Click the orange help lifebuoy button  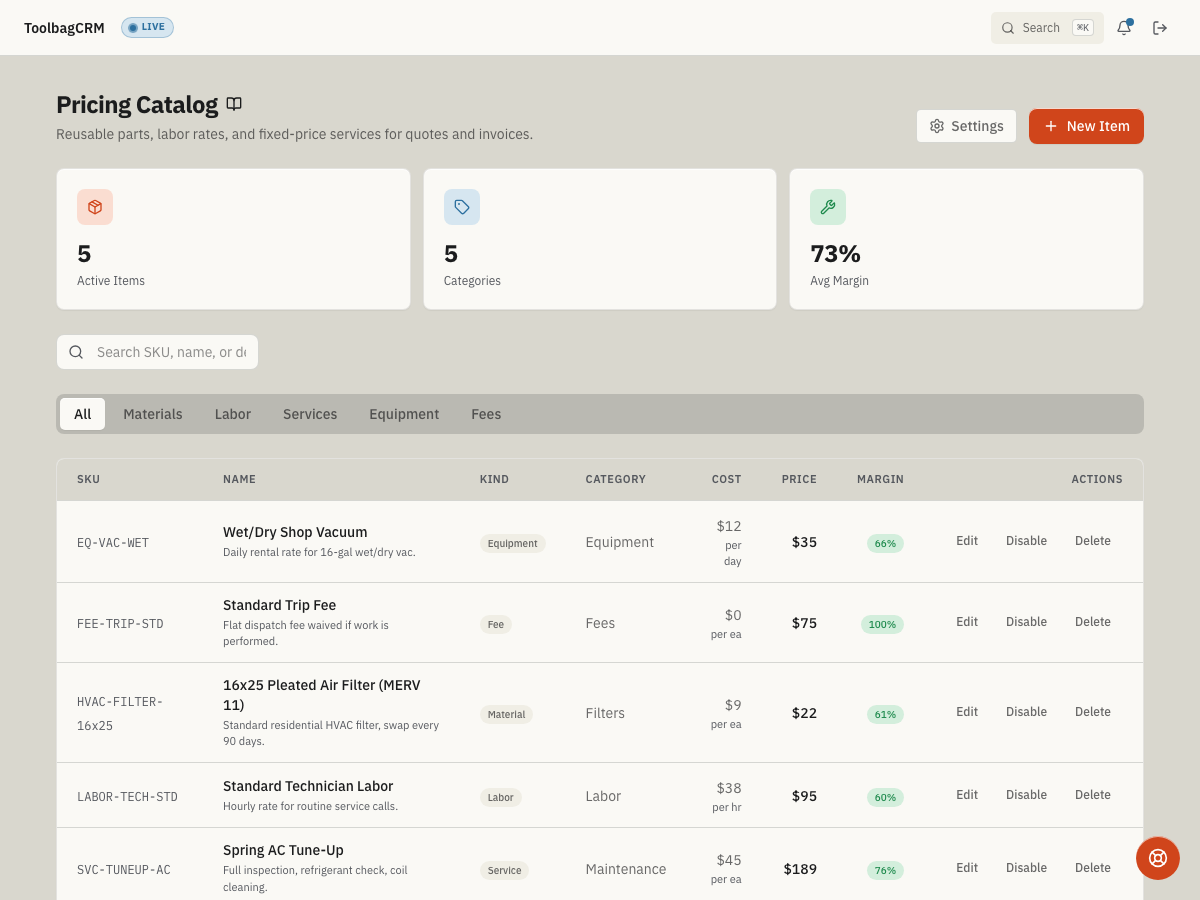[1158, 858]
